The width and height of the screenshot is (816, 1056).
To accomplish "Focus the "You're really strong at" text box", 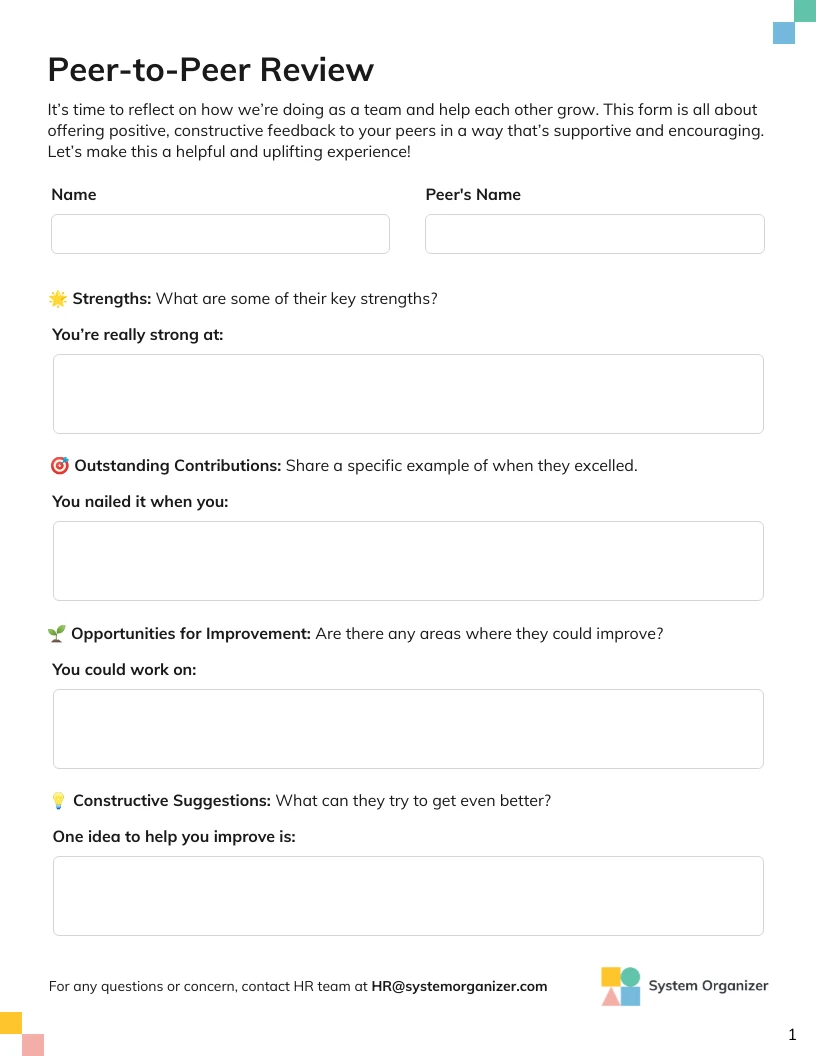I will coord(408,394).
